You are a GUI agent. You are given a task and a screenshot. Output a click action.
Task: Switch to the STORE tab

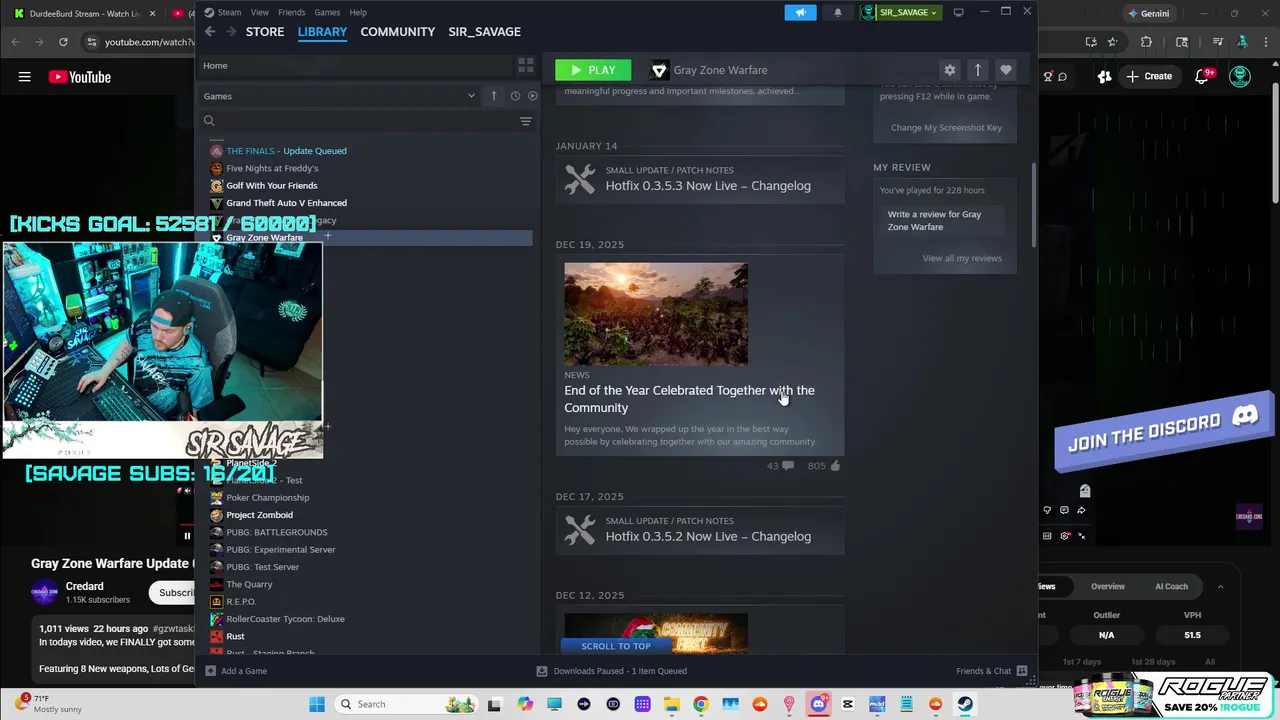coord(265,32)
